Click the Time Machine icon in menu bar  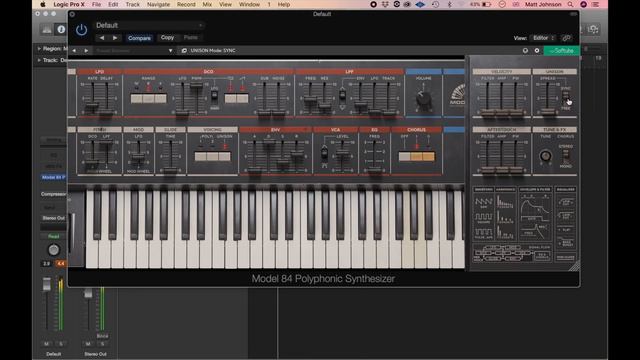click(x=436, y=4)
